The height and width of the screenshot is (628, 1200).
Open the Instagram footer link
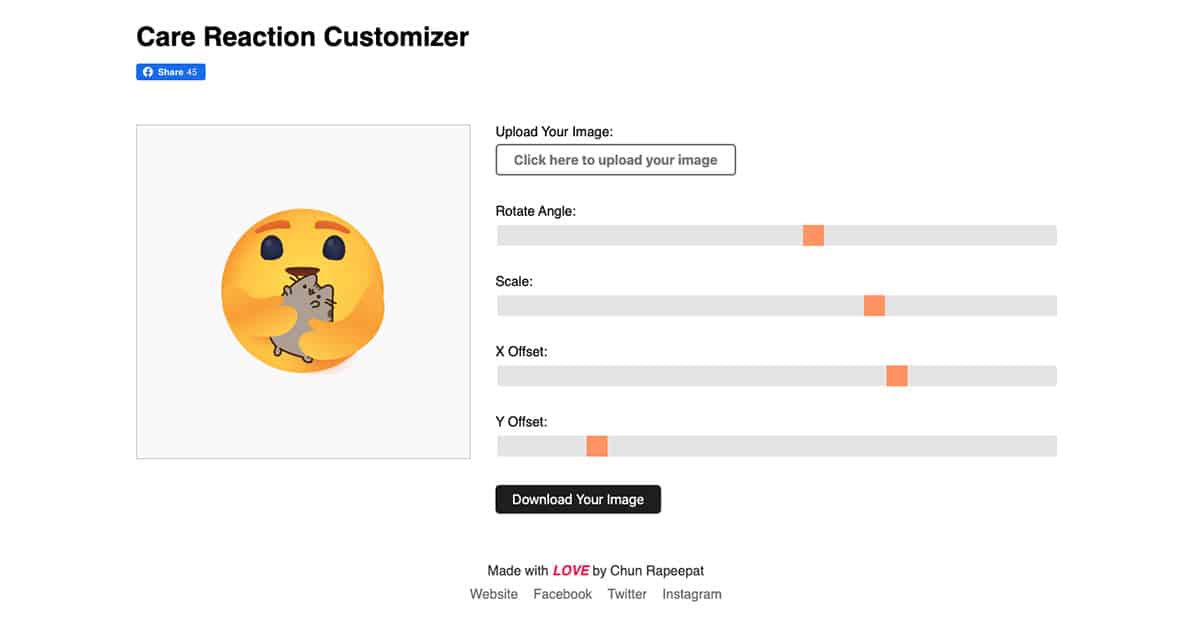[691, 594]
